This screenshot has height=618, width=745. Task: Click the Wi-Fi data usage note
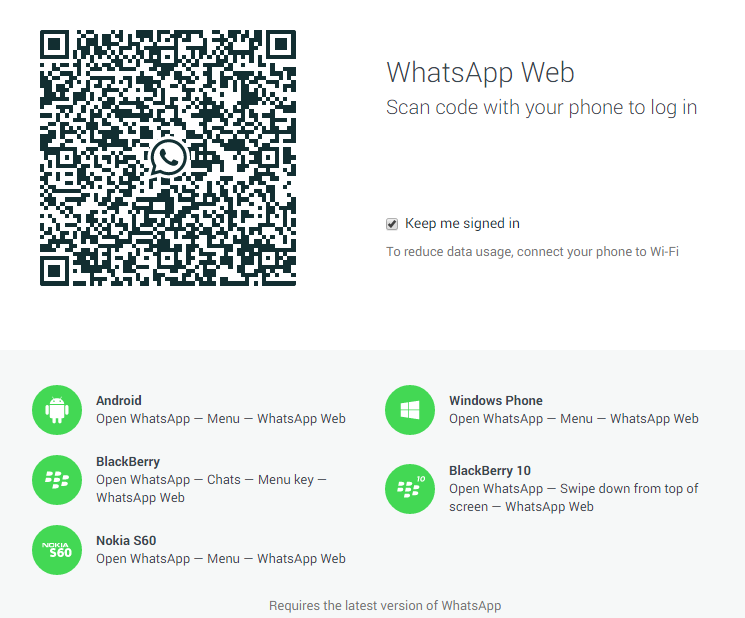coord(532,252)
